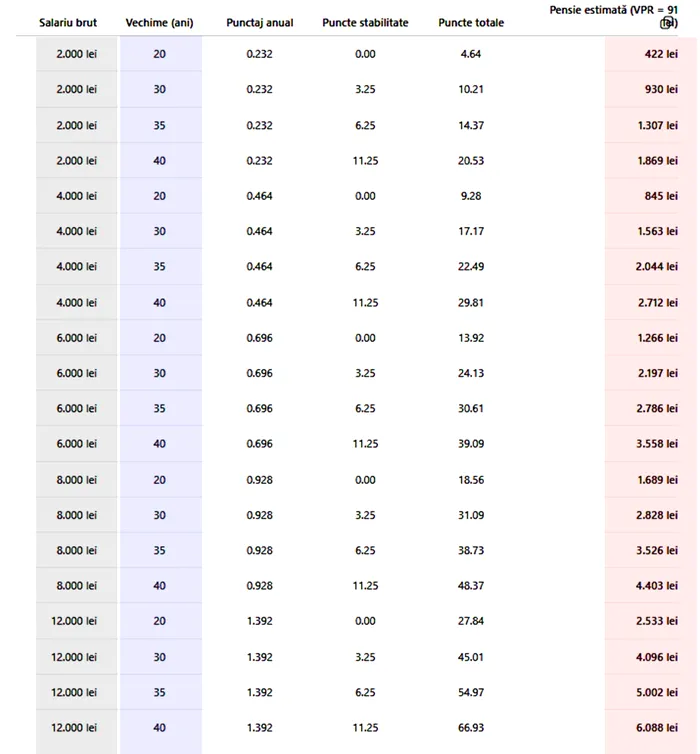Viewport: 700px width, 754px height.
Task: Click the 6.088 lei pension cell
Action: coord(657,729)
